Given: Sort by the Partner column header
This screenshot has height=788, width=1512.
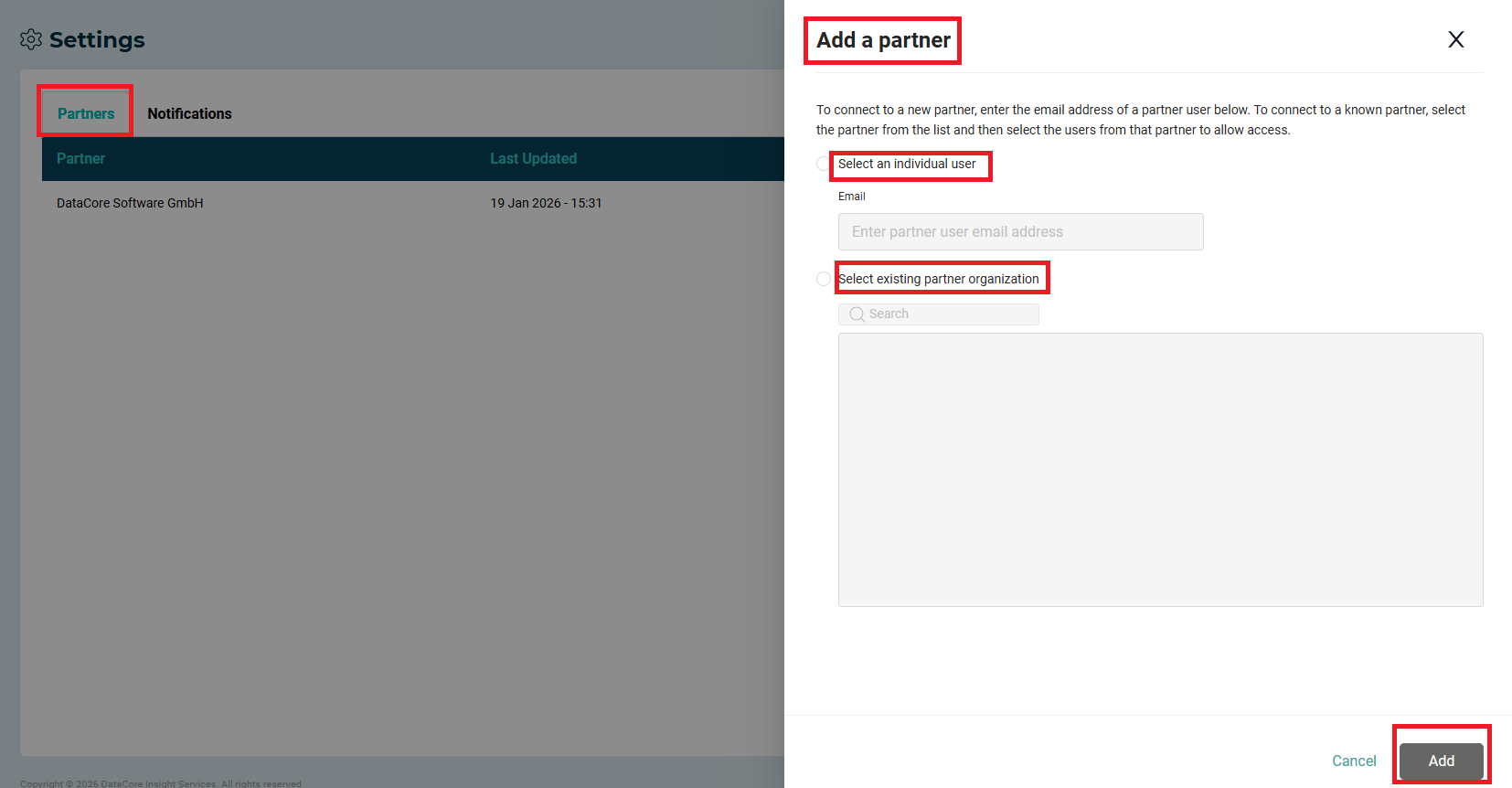Looking at the screenshot, I should (x=80, y=159).
